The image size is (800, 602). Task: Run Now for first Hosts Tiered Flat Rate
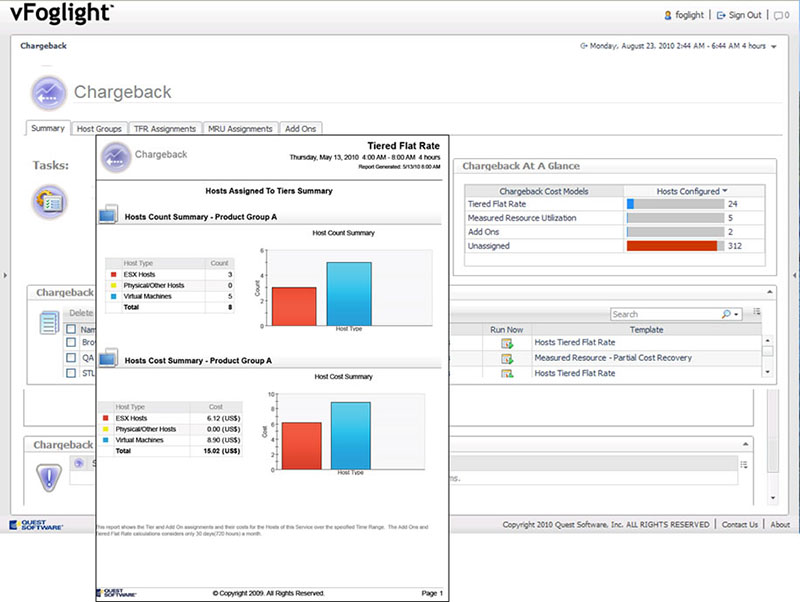click(507, 343)
